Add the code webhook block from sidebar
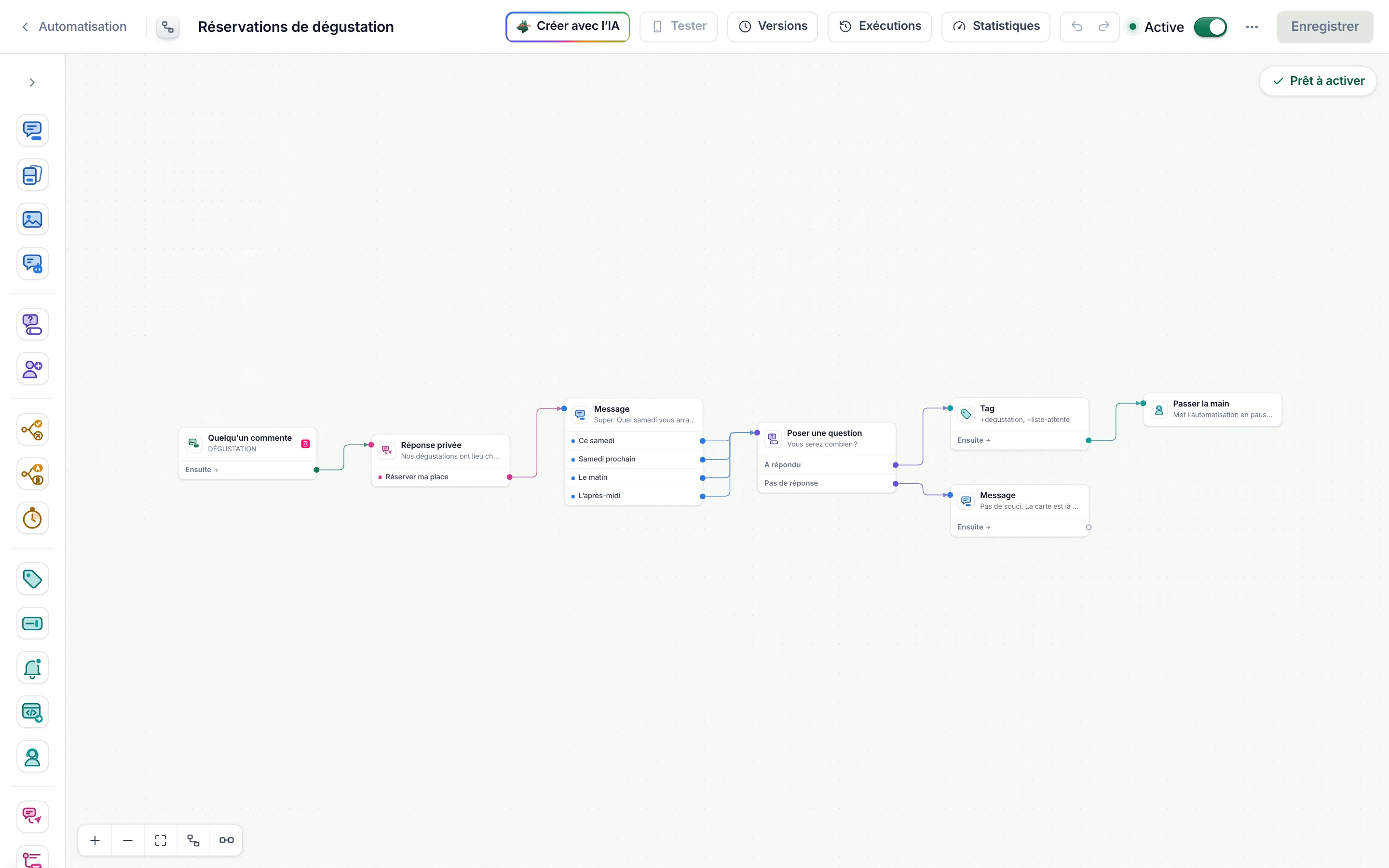The image size is (1389, 868). tap(33, 712)
